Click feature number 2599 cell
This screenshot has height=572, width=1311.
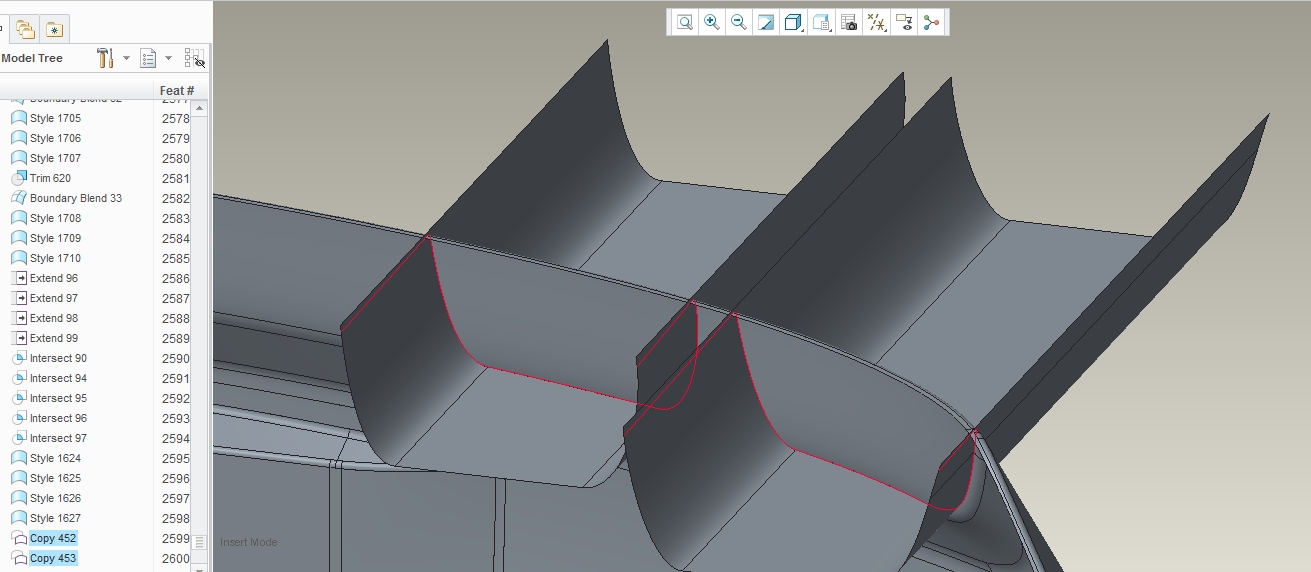pyautogui.click(x=175, y=538)
